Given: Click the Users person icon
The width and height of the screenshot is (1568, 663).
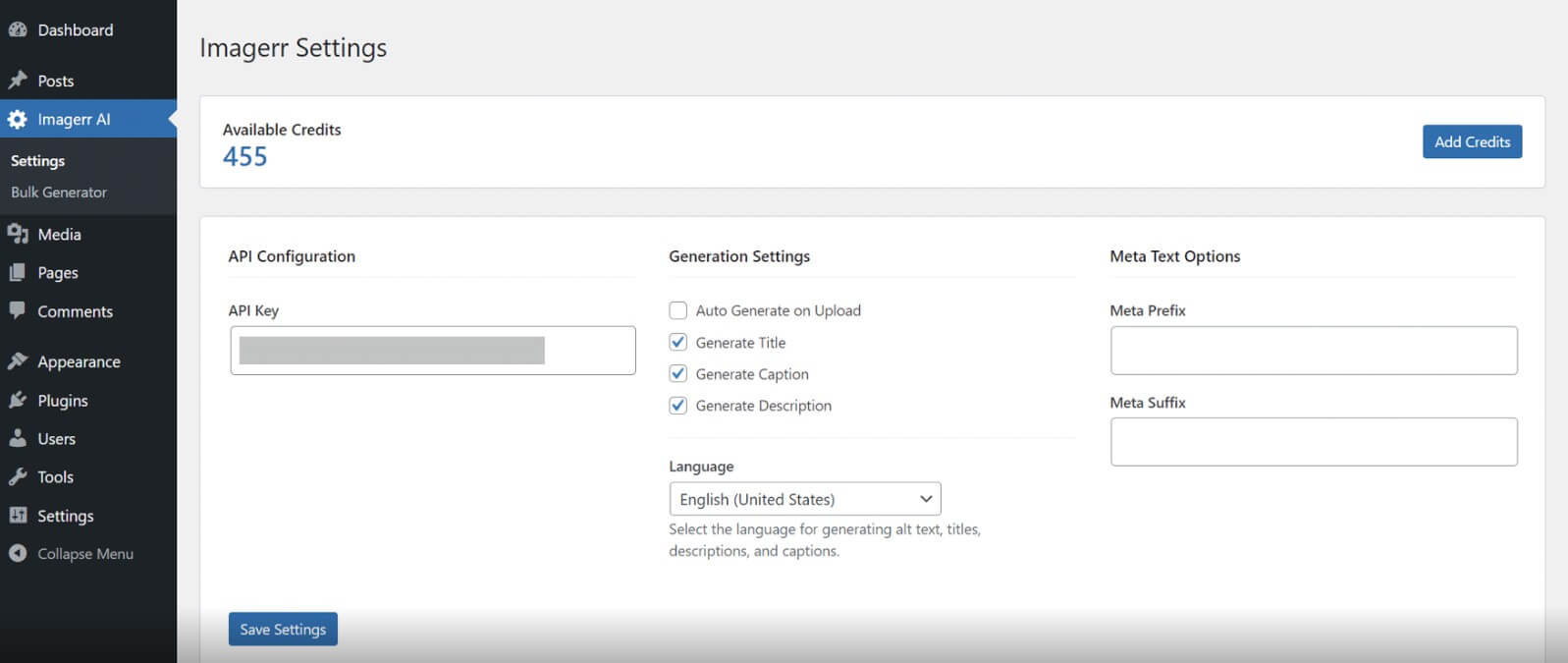Looking at the screenshot, I should click(17, 438).
